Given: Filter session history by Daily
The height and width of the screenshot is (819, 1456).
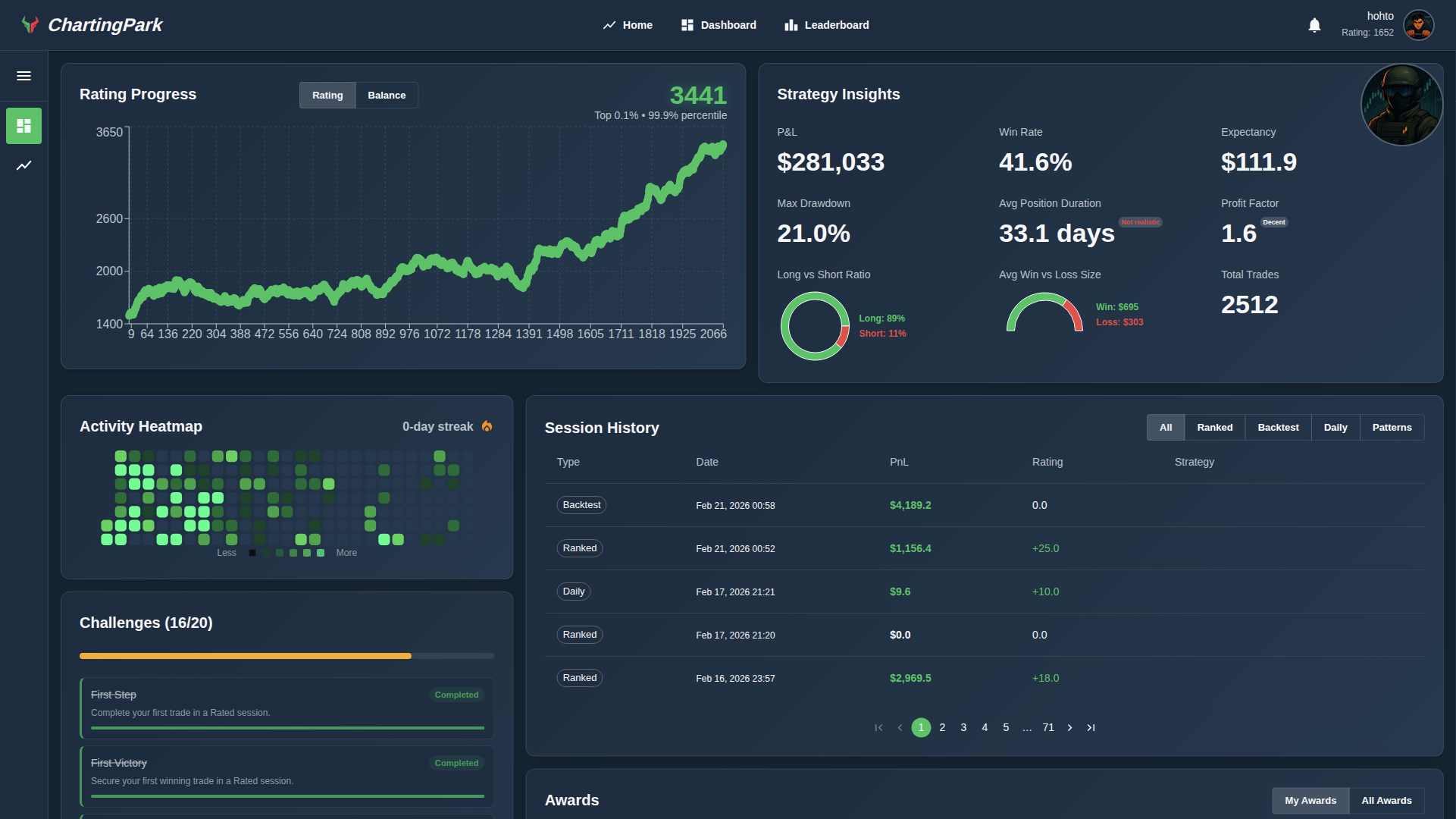Looking at the screenshot, I should click(x=1335, y=427).
